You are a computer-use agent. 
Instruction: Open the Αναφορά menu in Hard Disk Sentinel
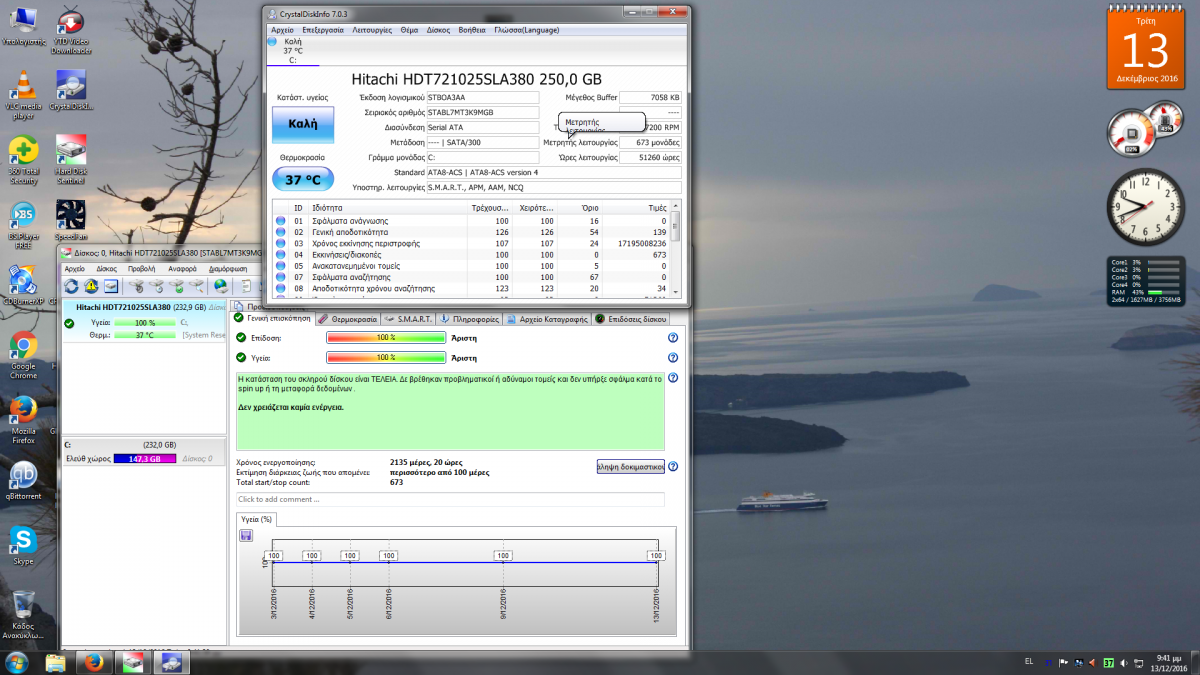[183, 269]
